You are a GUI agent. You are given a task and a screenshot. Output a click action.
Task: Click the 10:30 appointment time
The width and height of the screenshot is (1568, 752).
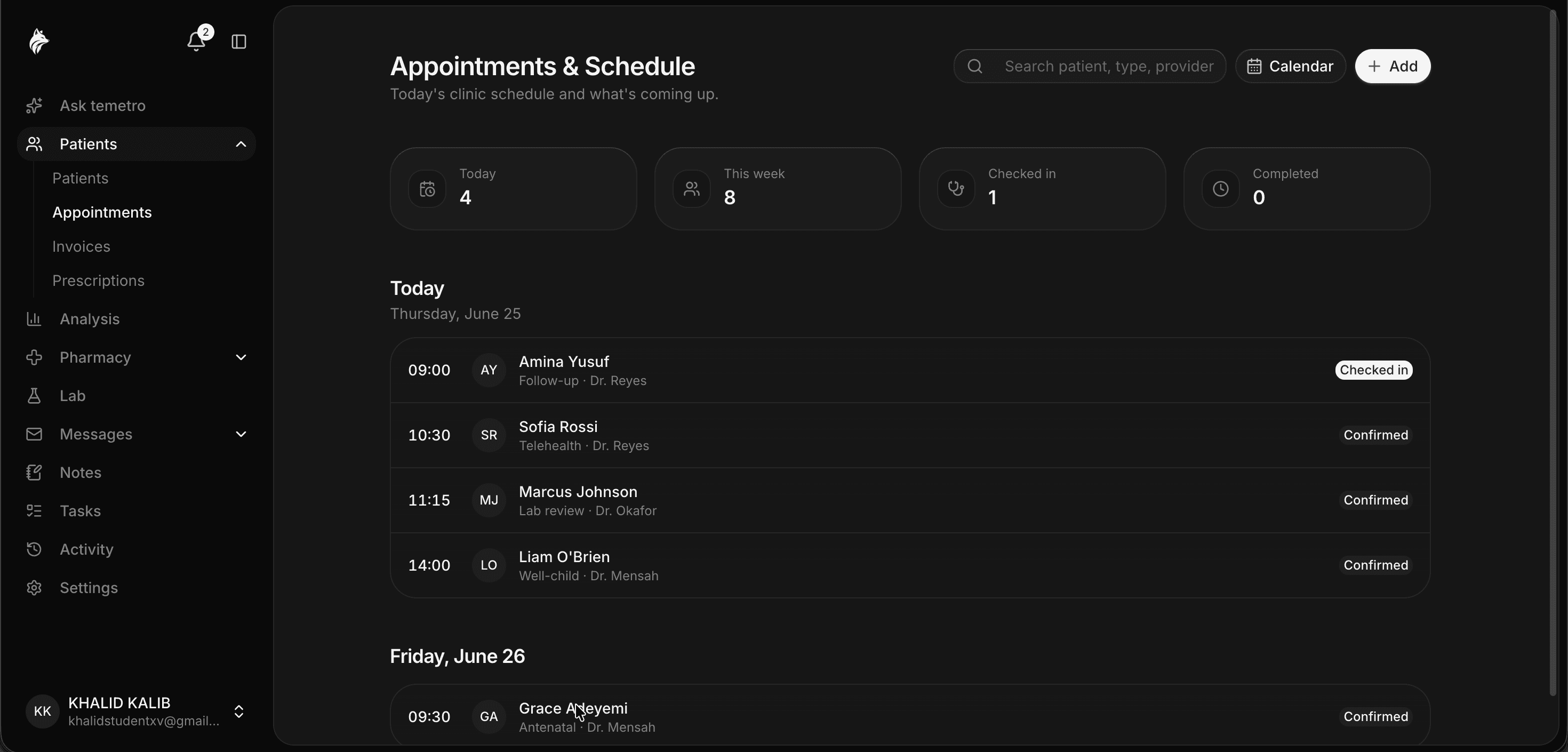click(429, 435)
